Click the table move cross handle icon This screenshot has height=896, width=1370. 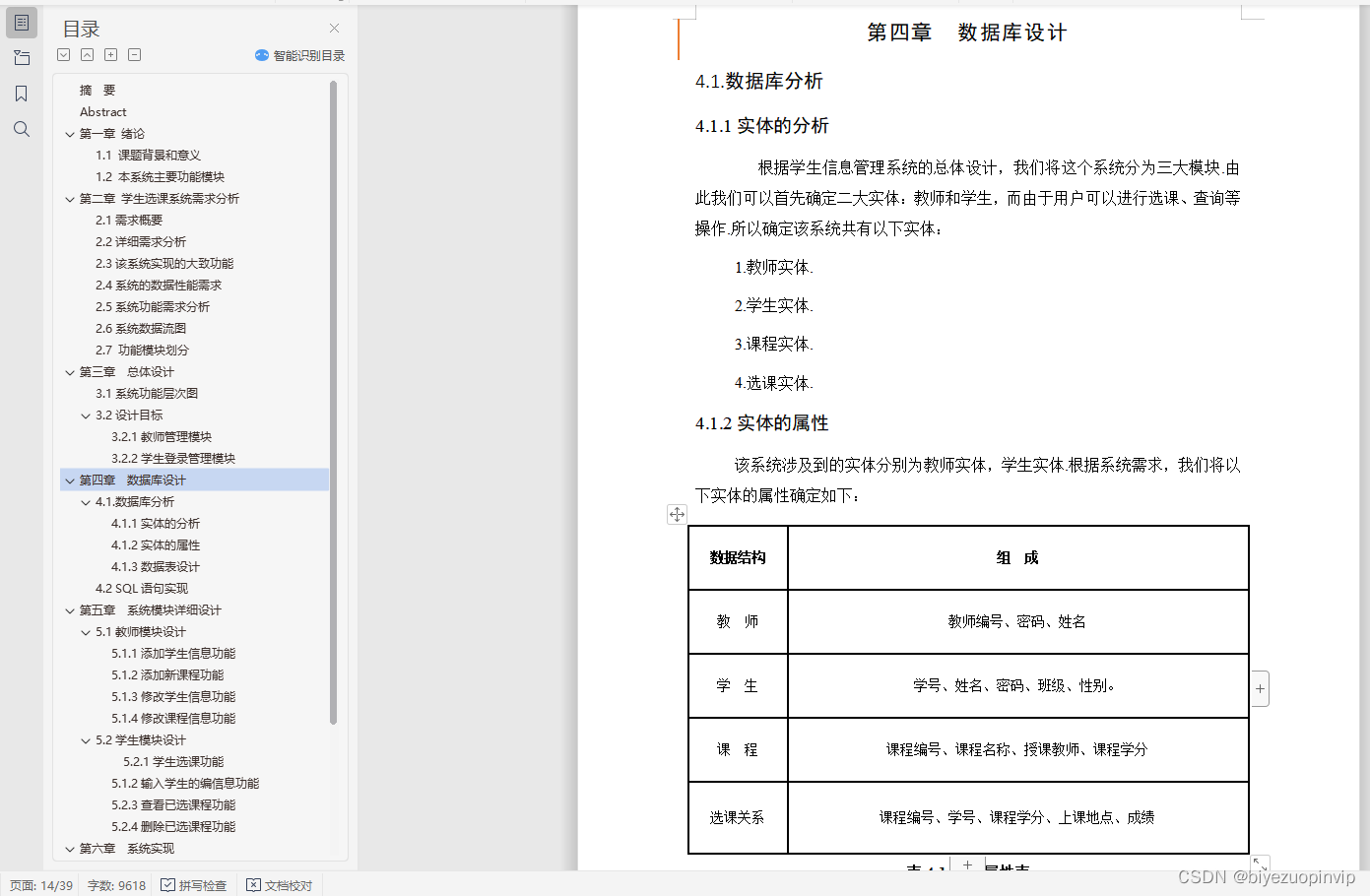point(677,513)
